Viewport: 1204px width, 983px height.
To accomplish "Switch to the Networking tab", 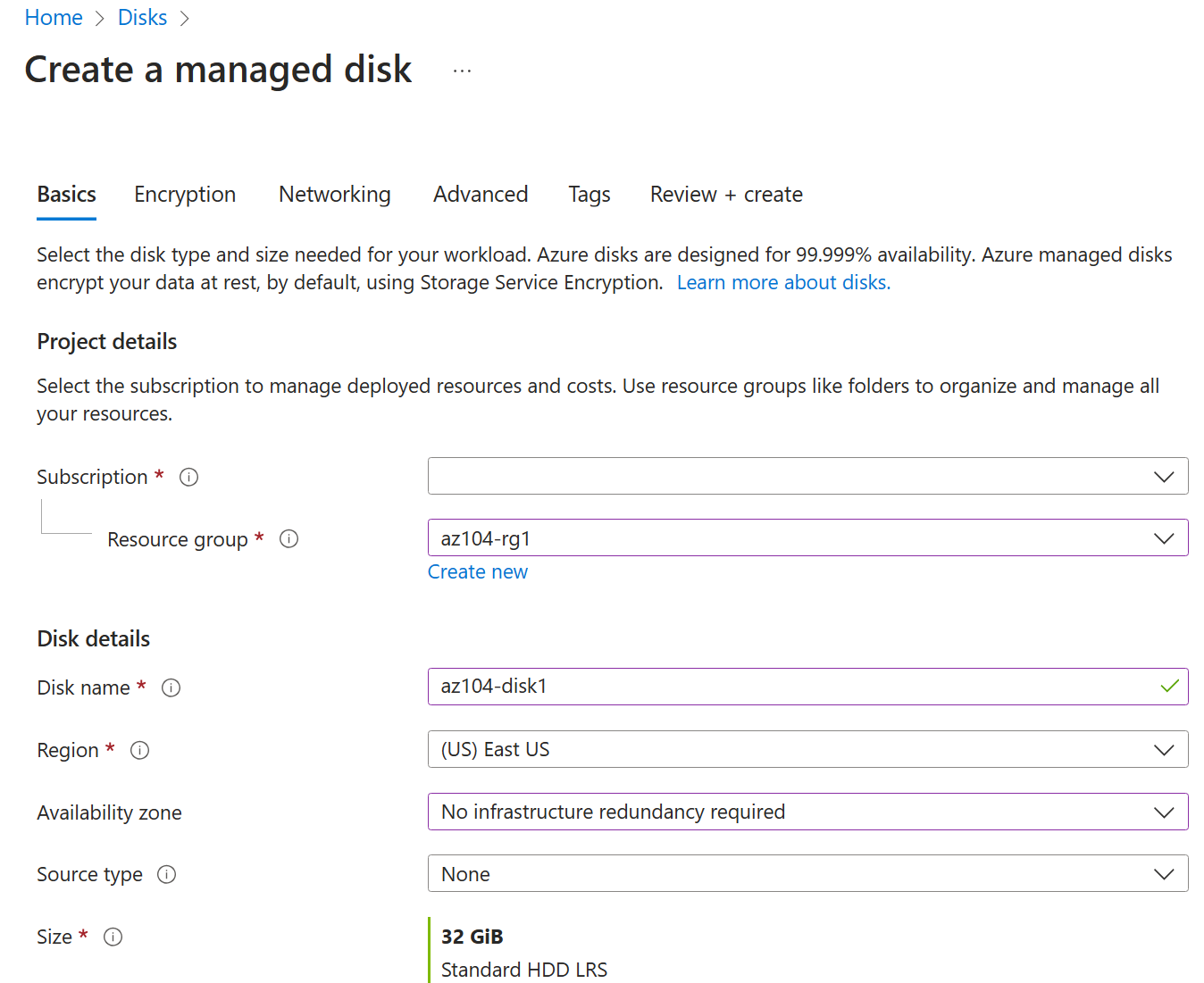I will 334,195.
